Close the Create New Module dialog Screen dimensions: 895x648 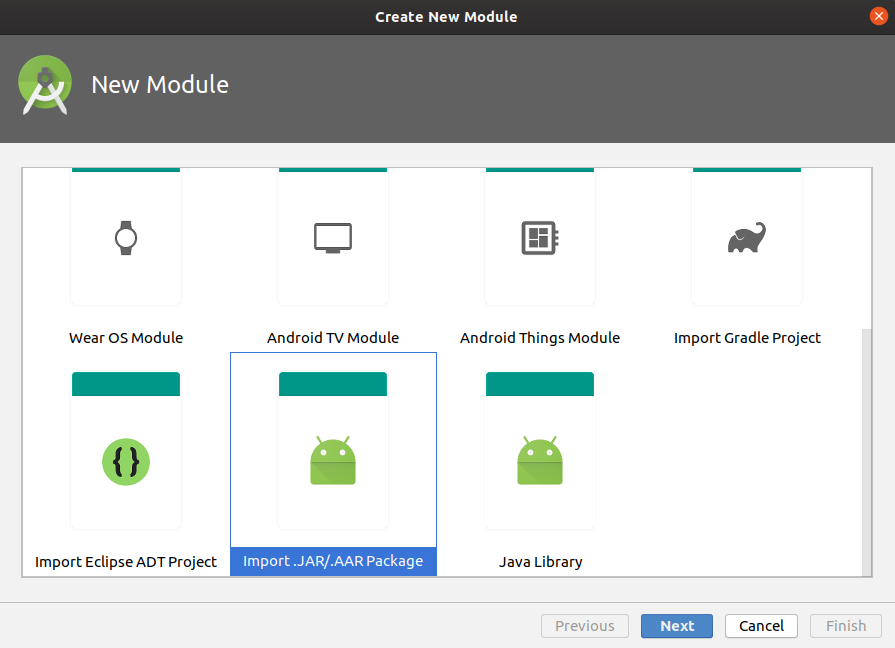879,16
